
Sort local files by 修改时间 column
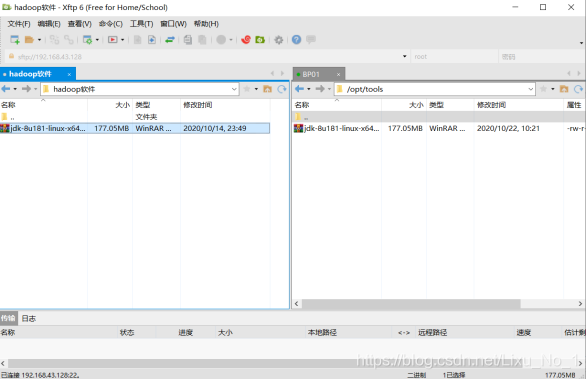click(225, 105)
